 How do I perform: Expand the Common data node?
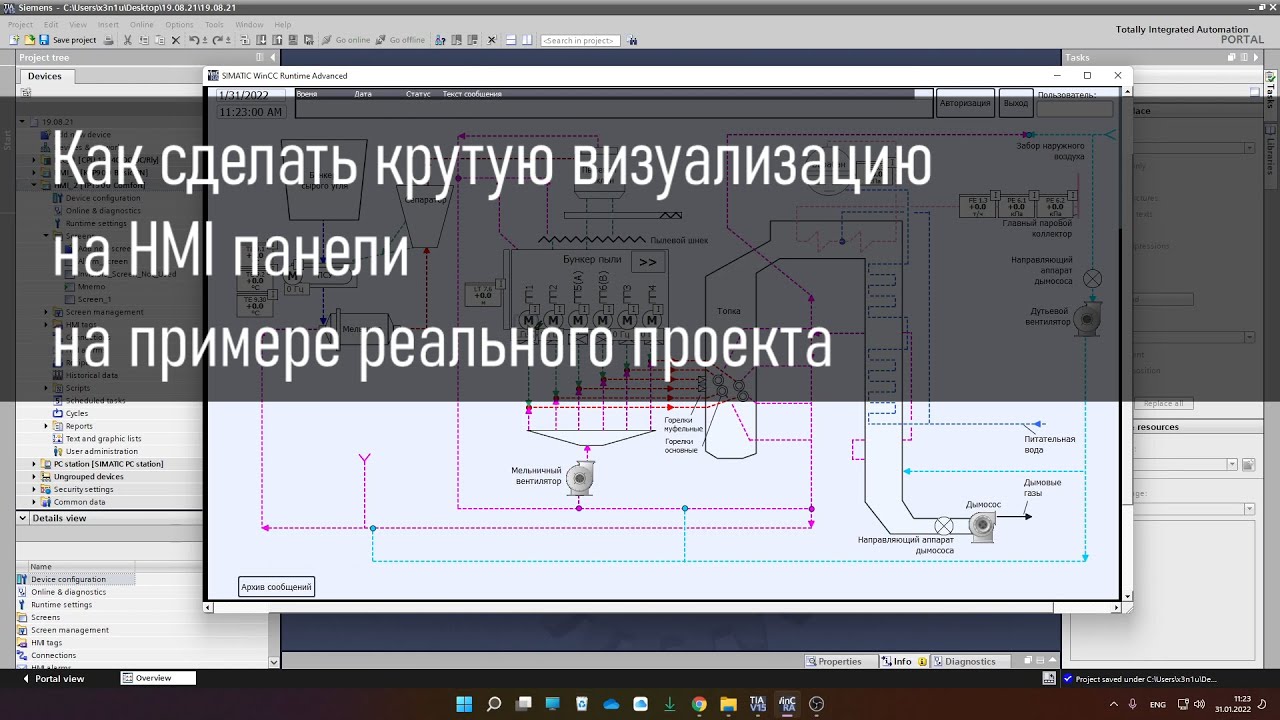click(x=34, y=502)
